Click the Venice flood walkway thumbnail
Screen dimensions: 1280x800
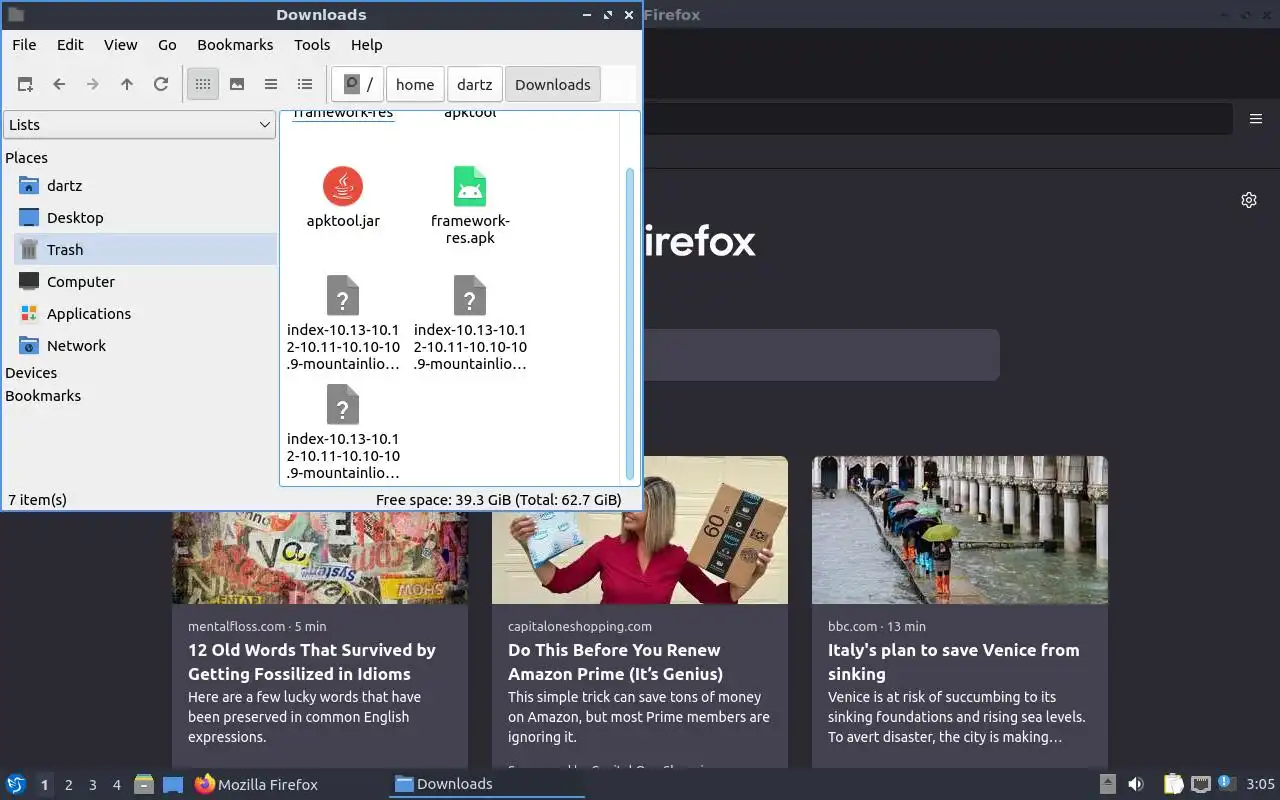coord(960,530)
